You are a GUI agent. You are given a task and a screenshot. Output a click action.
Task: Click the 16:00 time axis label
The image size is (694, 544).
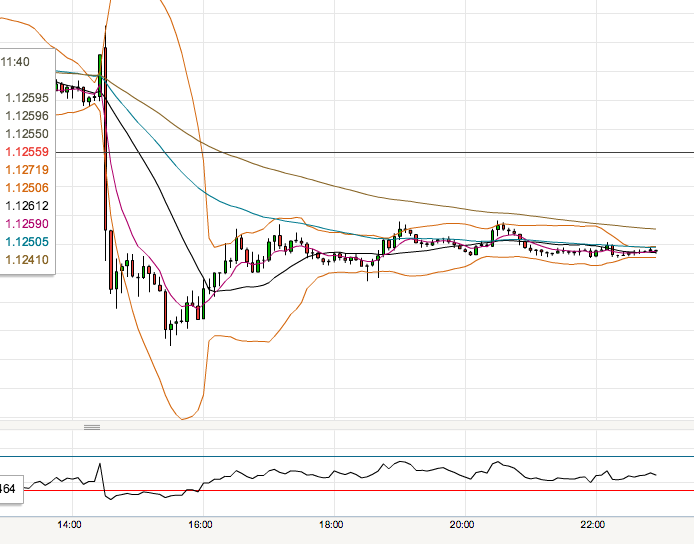pyautogui.click(x=200, y=525)
